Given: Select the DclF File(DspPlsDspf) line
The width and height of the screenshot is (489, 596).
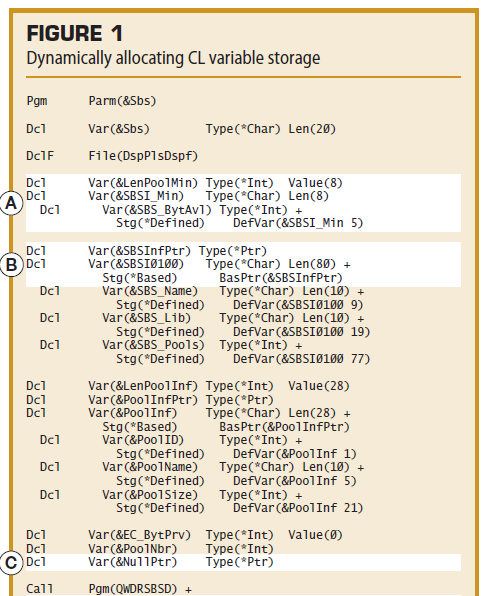Looking at the screenshot, I should pos(112,156).
